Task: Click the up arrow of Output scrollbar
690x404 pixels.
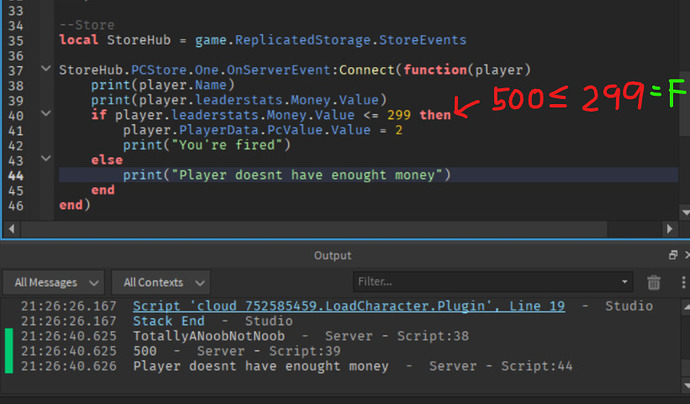Action: [x=685, y=307]
